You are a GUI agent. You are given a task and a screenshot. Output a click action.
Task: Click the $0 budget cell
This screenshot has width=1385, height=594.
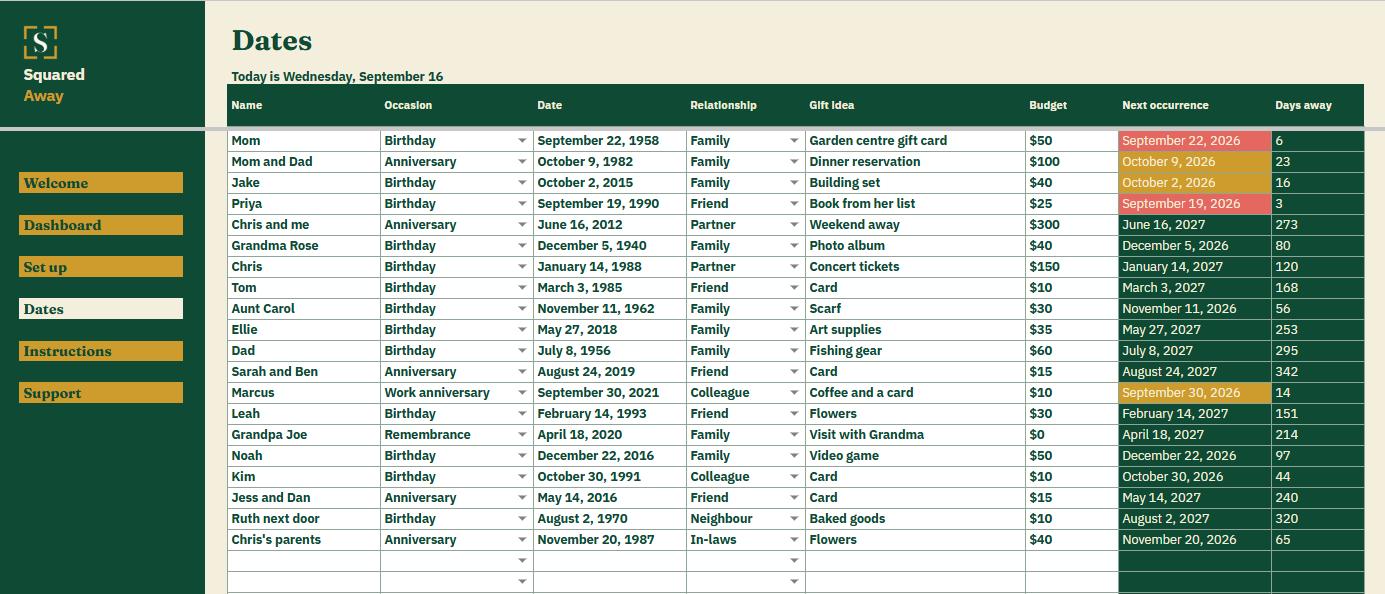(x=1072, y=435)
